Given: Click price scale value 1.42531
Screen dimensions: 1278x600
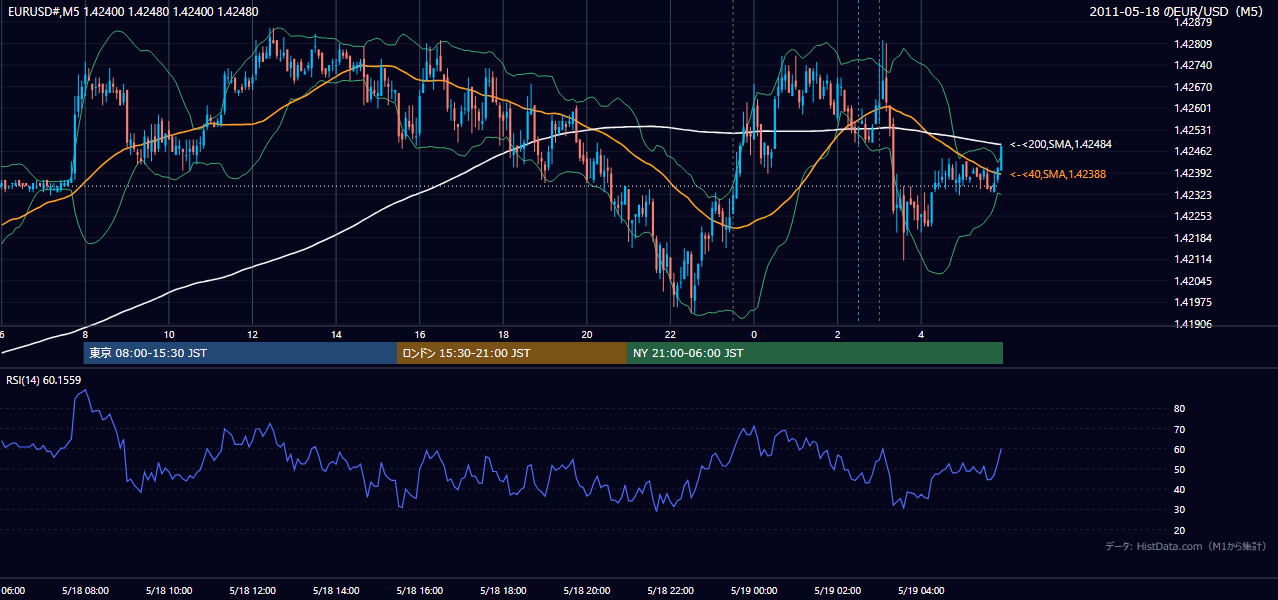Looking at the screenshot, I should 1194,130.
